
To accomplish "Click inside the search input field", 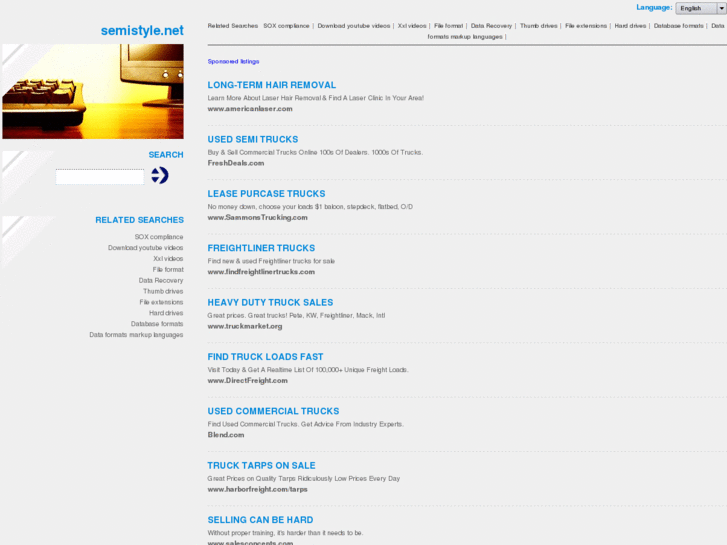I will coord(100,177).
